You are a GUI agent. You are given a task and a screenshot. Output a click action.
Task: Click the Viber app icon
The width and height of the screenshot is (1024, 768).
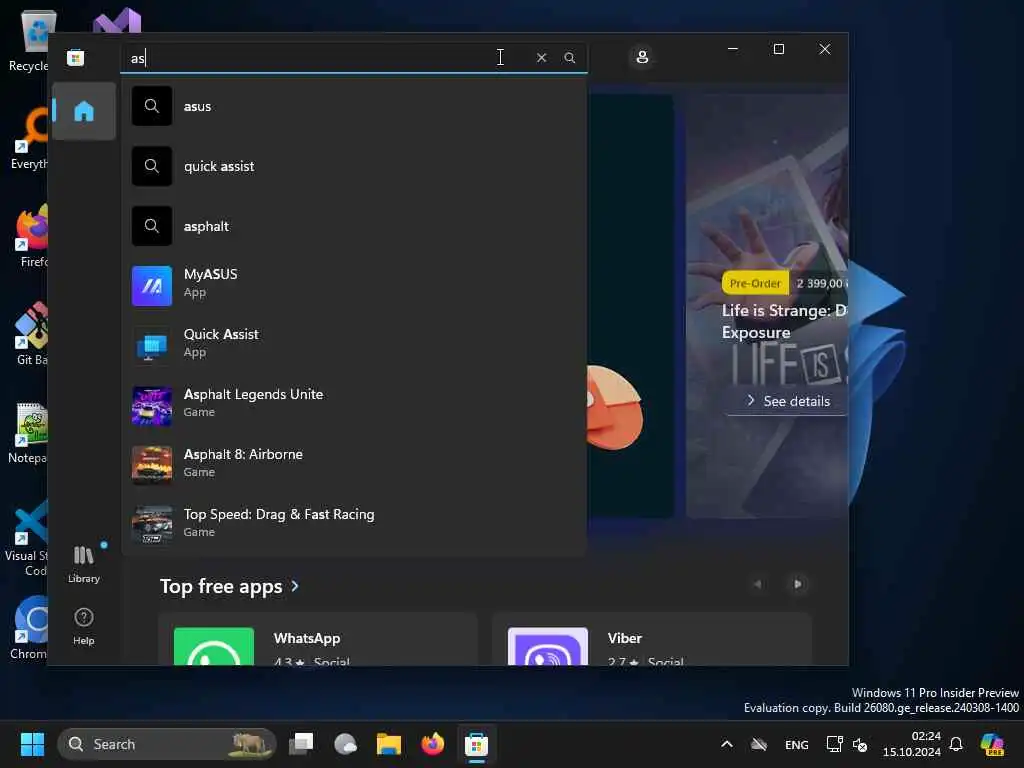(548, 647)
